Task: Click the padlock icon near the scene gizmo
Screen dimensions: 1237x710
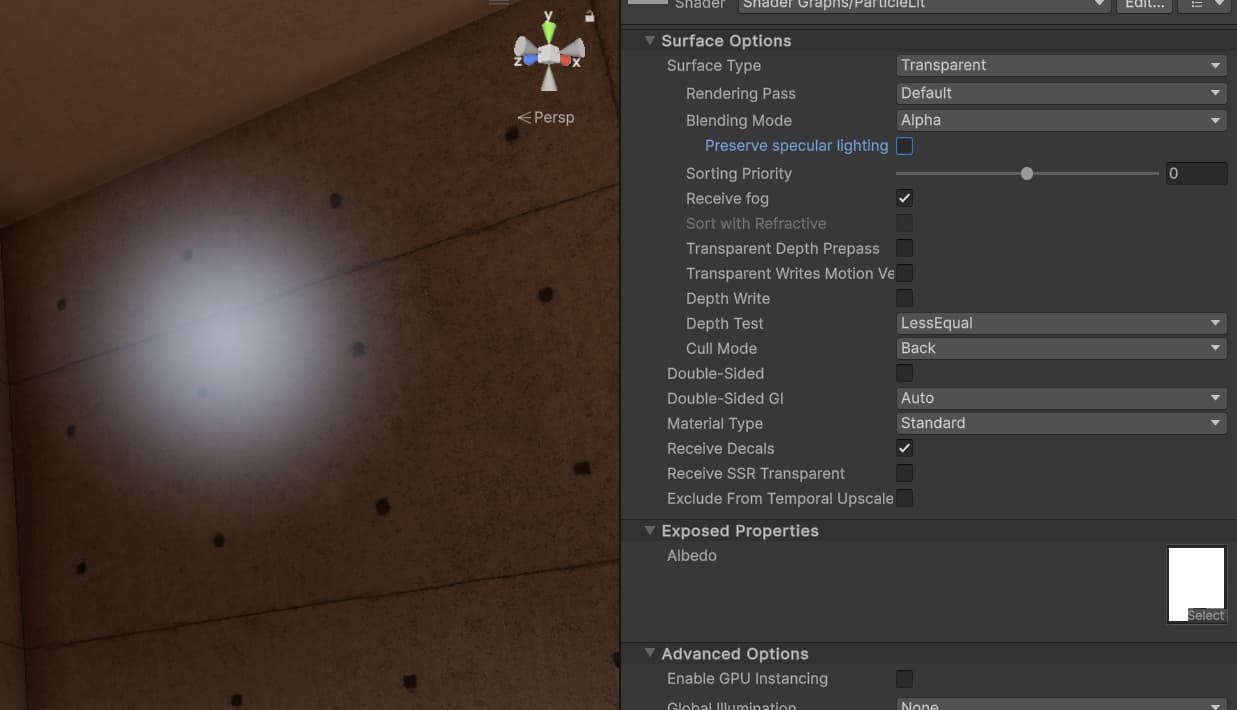Action: pos(590,15)
